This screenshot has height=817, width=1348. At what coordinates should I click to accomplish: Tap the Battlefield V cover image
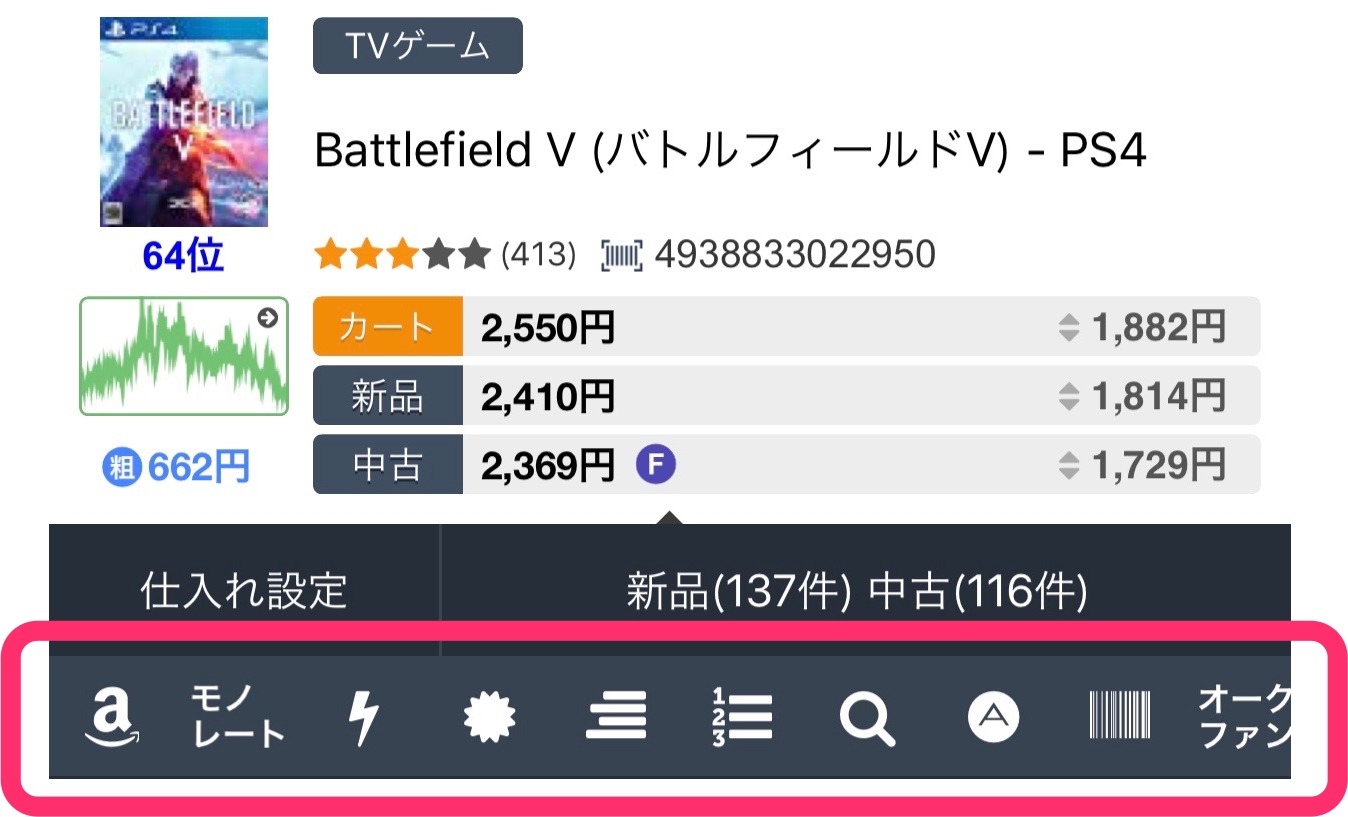[184, 122]
